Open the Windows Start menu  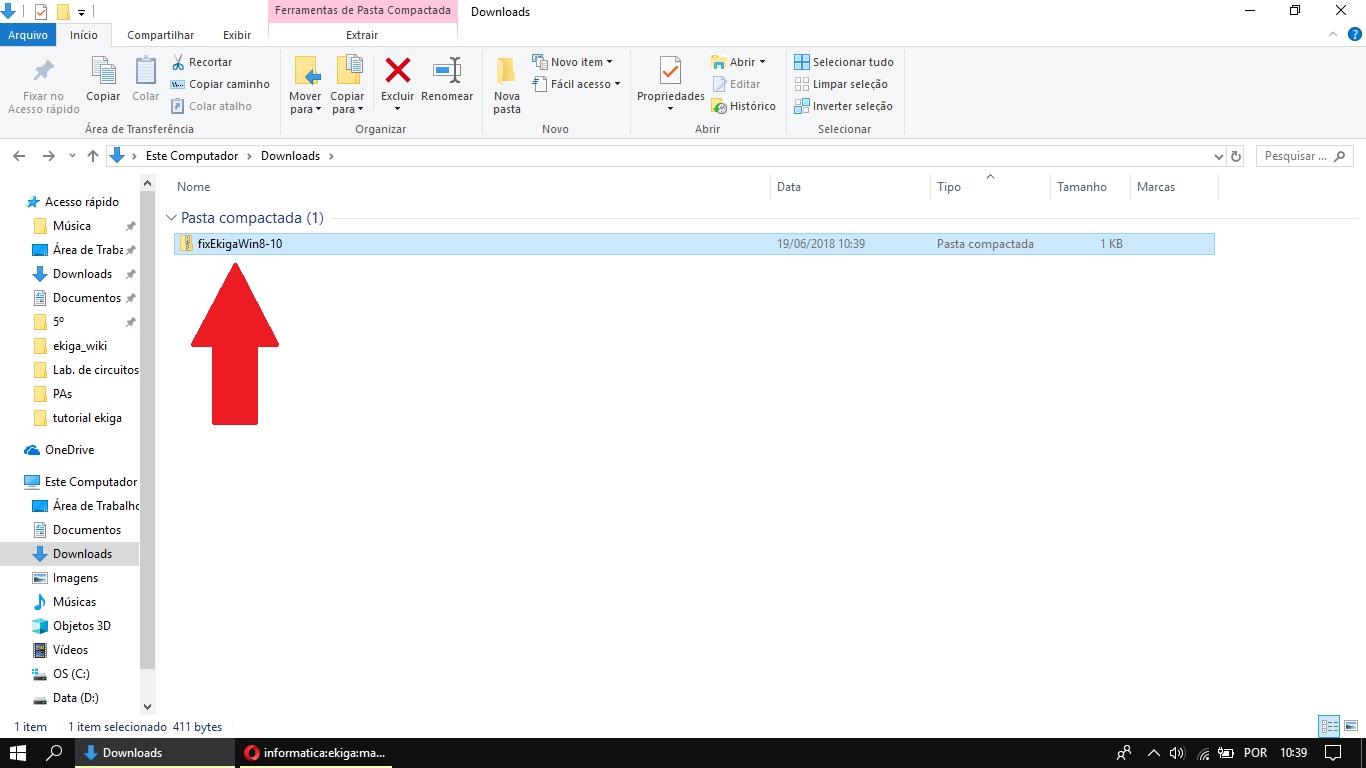(18, 752)
